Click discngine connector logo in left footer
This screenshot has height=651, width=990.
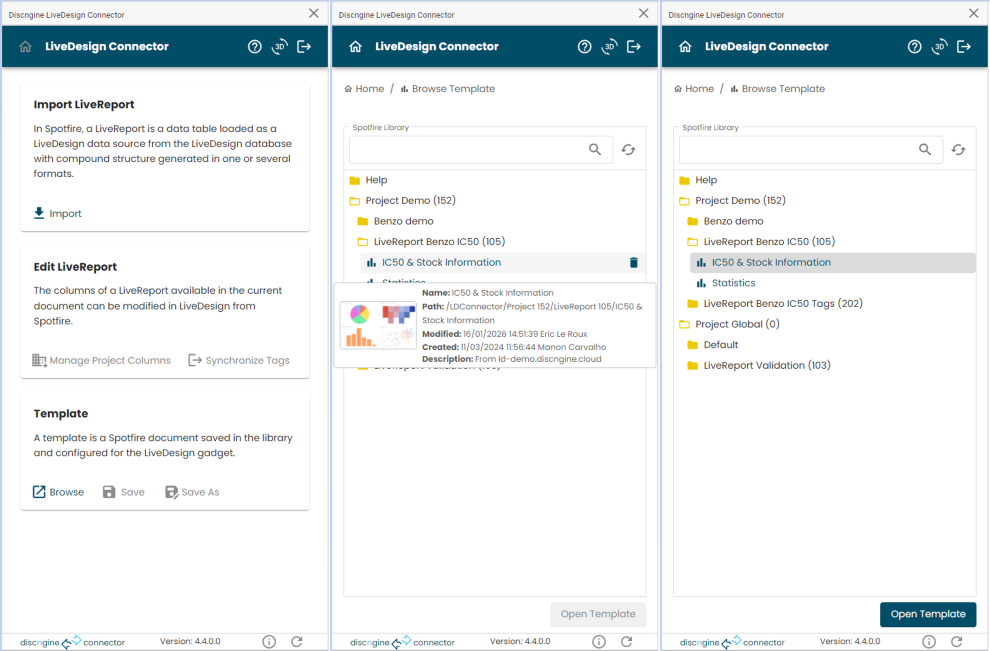[x=72, y=642]
